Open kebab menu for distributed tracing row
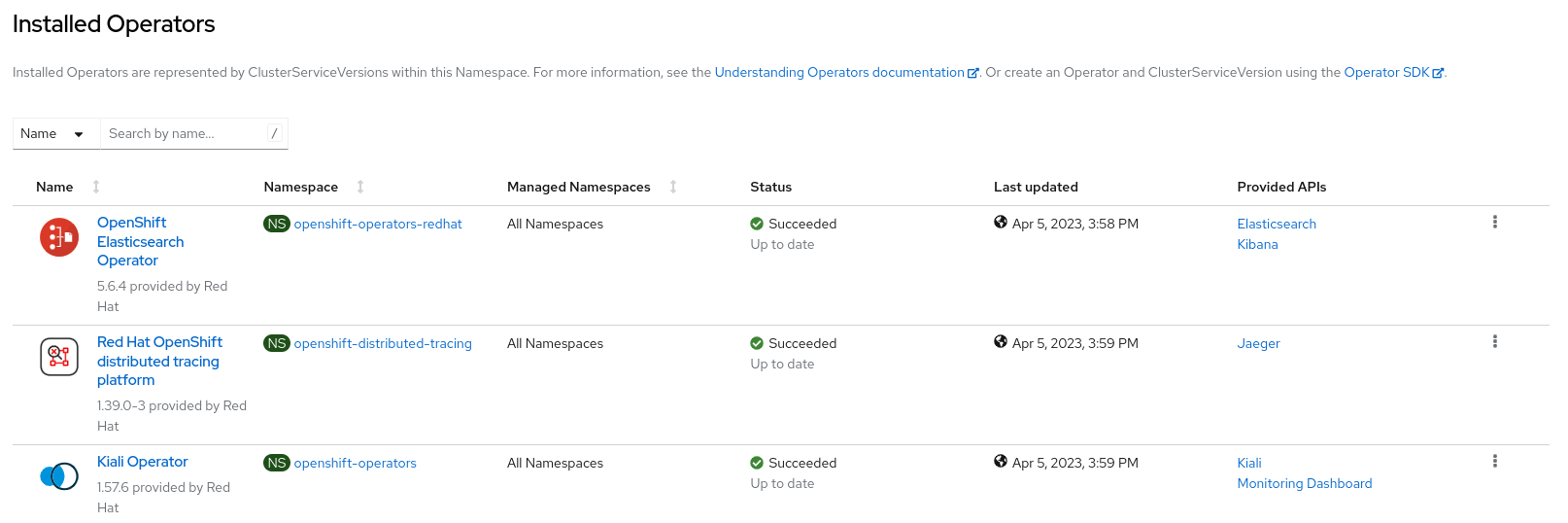Image resolution: width=1568 pixels, height=523 pixels. pyautogui.click(x=1494, y=342)
